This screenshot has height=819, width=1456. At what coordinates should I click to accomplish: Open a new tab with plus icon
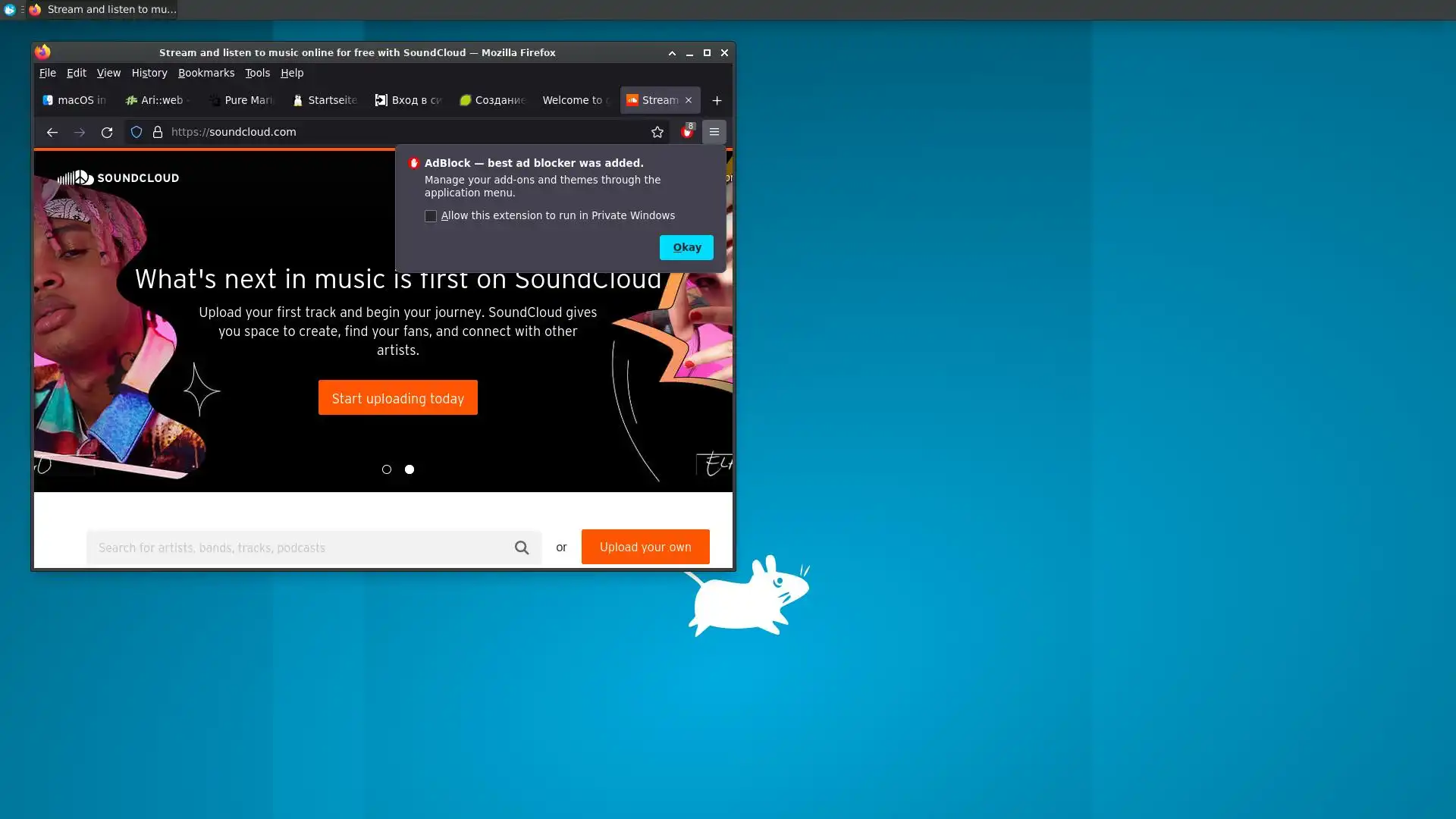[717, 100]
